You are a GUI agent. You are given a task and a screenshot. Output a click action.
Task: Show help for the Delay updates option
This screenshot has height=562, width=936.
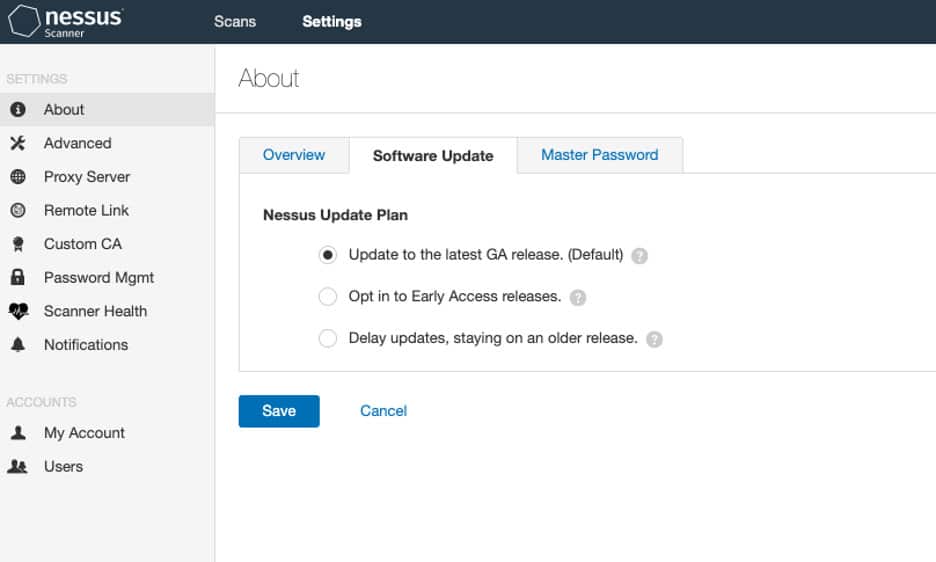654,339
